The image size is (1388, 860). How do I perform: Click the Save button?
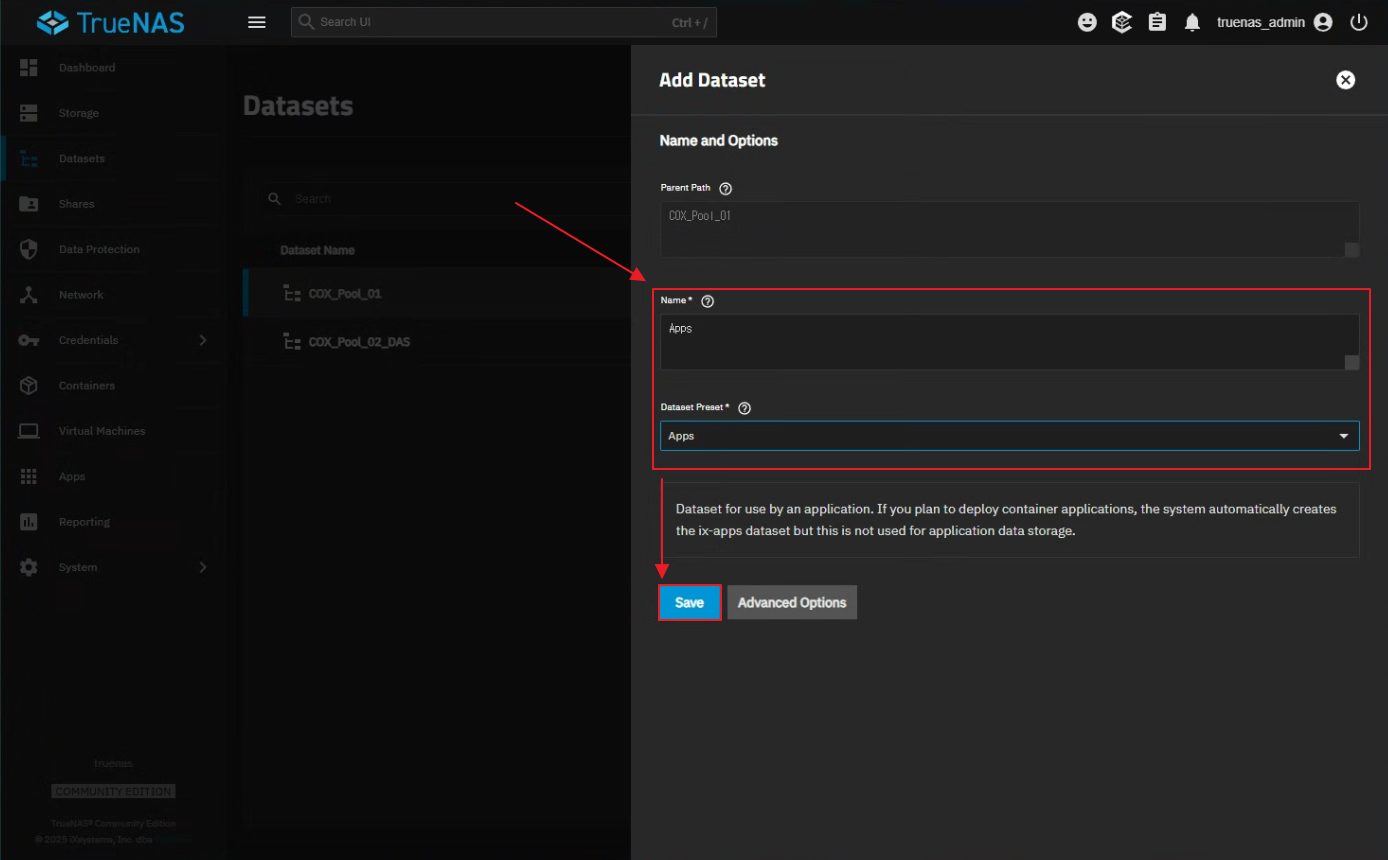689,603
